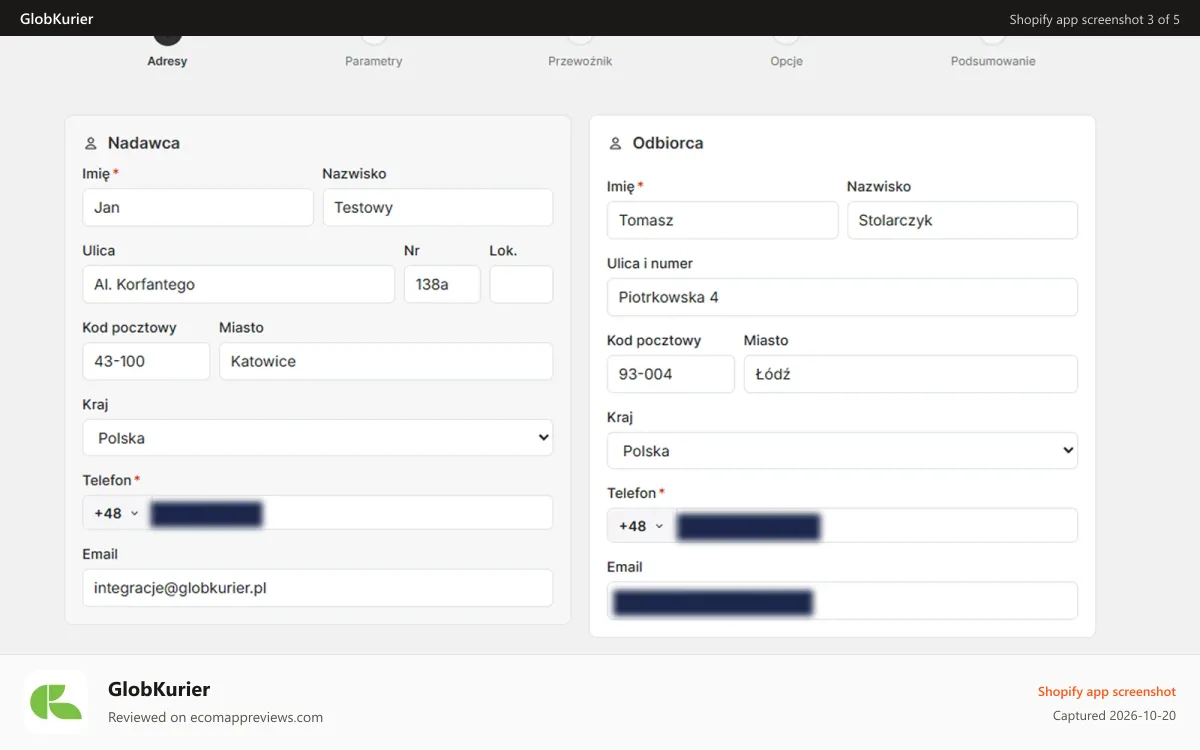The image size is (1200, 750).
Task: Click sender Email field integracje@globkurier.pl
Action: [x=318, y=588]
